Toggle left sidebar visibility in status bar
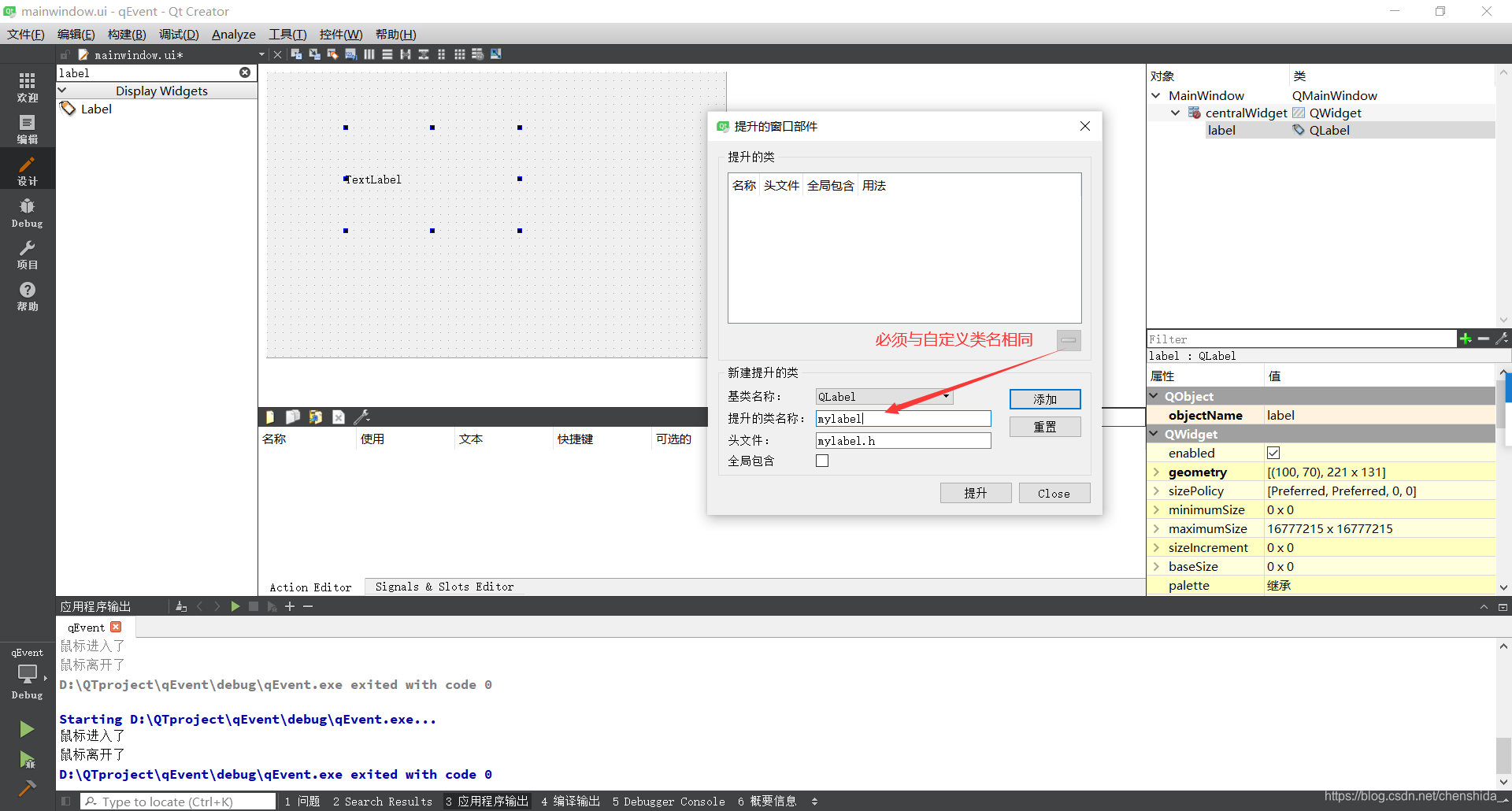Screen dimensions: 1512x811 pos(65,802)
